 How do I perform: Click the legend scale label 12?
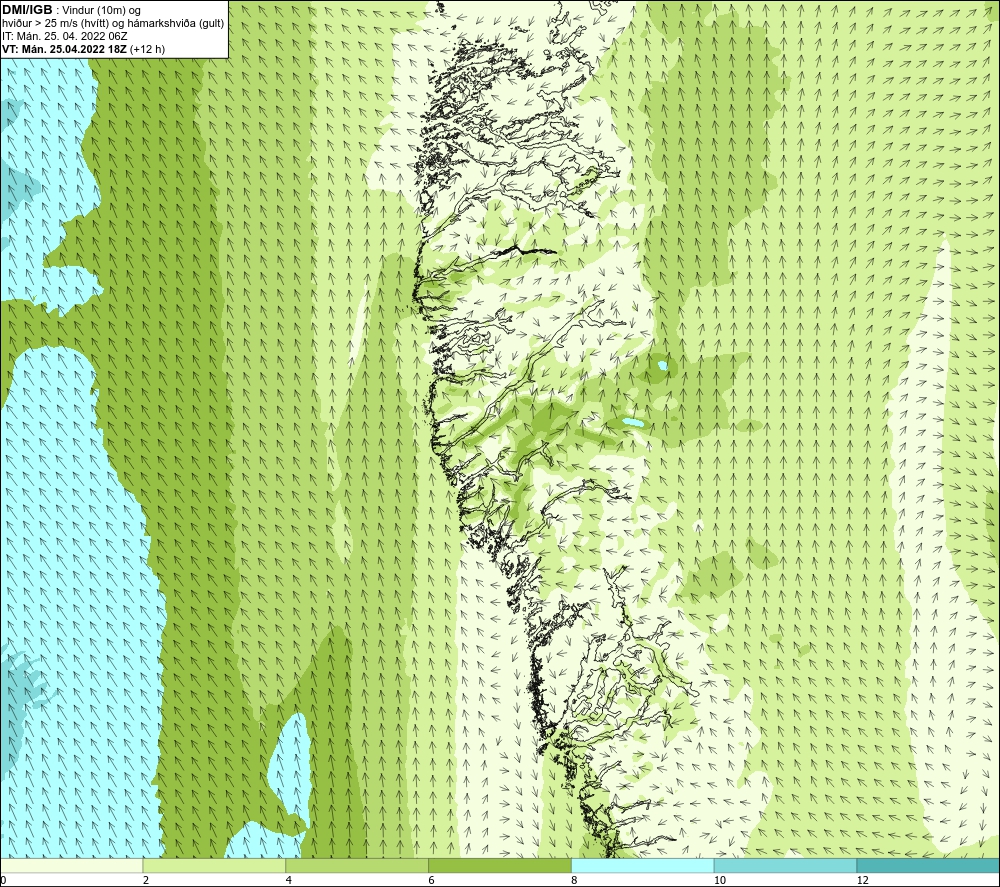863,881
